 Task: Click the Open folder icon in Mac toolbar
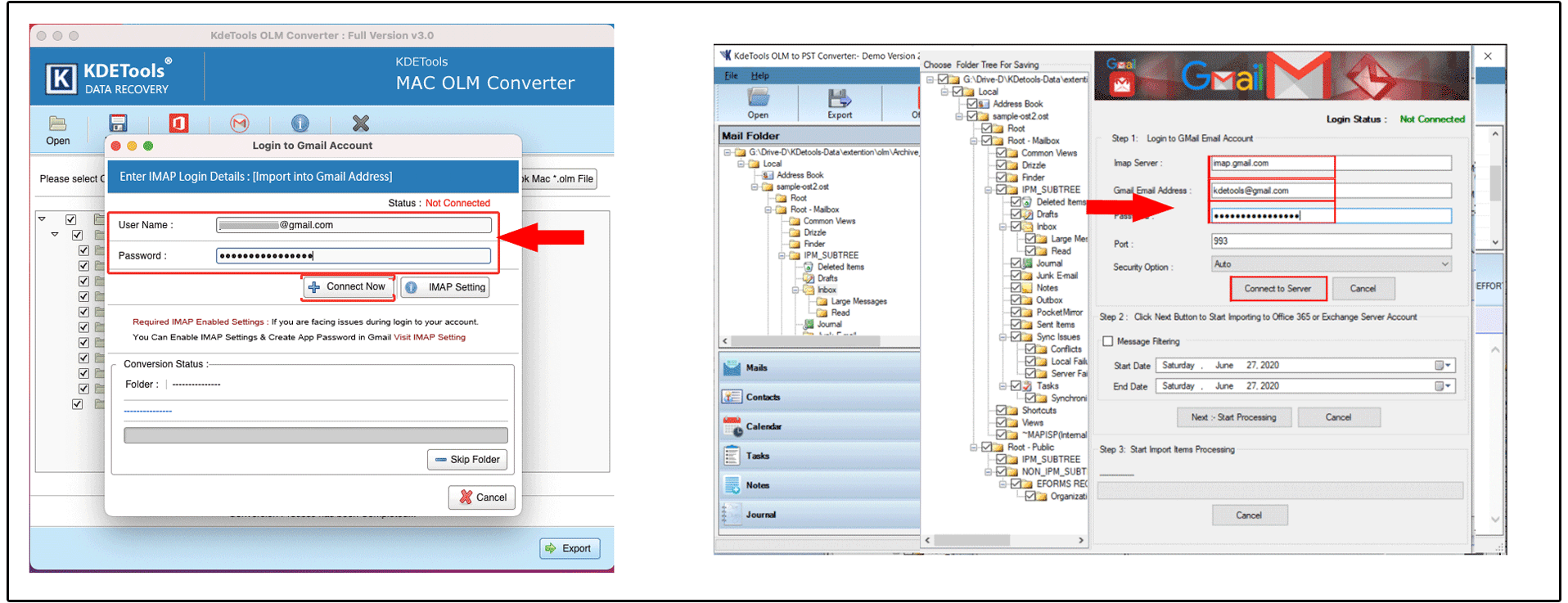point(57,124)
